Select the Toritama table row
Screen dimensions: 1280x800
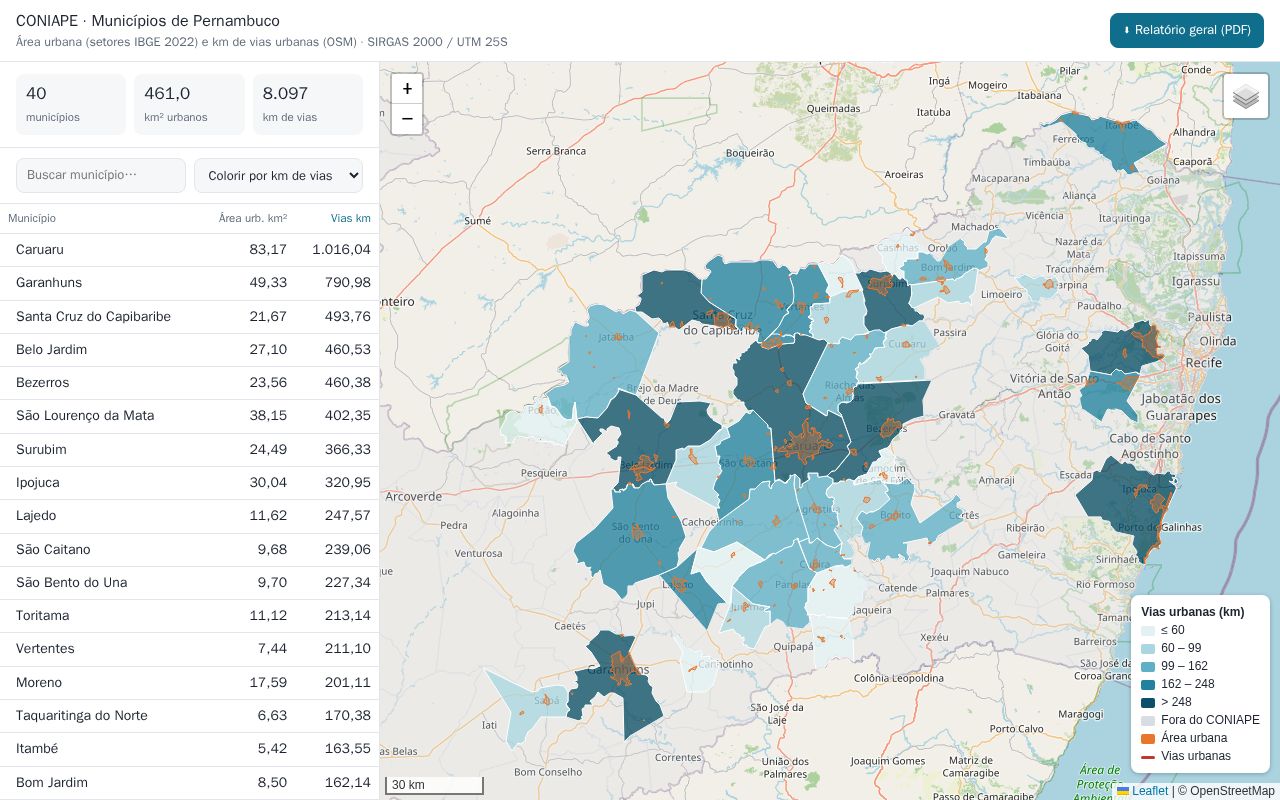point(190,615)
